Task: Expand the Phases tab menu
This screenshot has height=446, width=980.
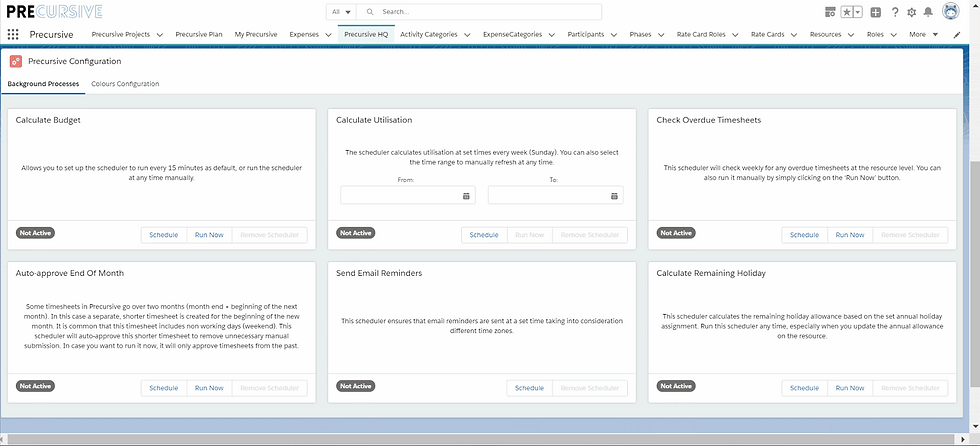Action: (x=661, y=35)
